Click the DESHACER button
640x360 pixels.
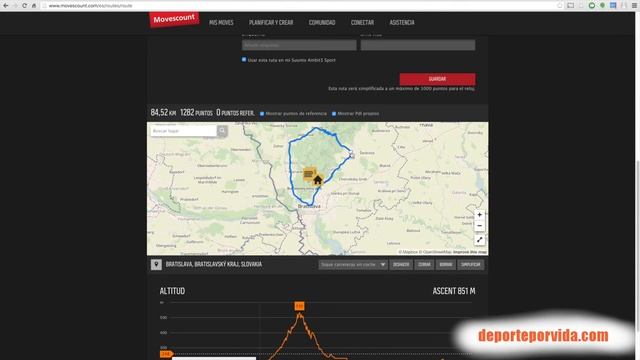[401, 264]
